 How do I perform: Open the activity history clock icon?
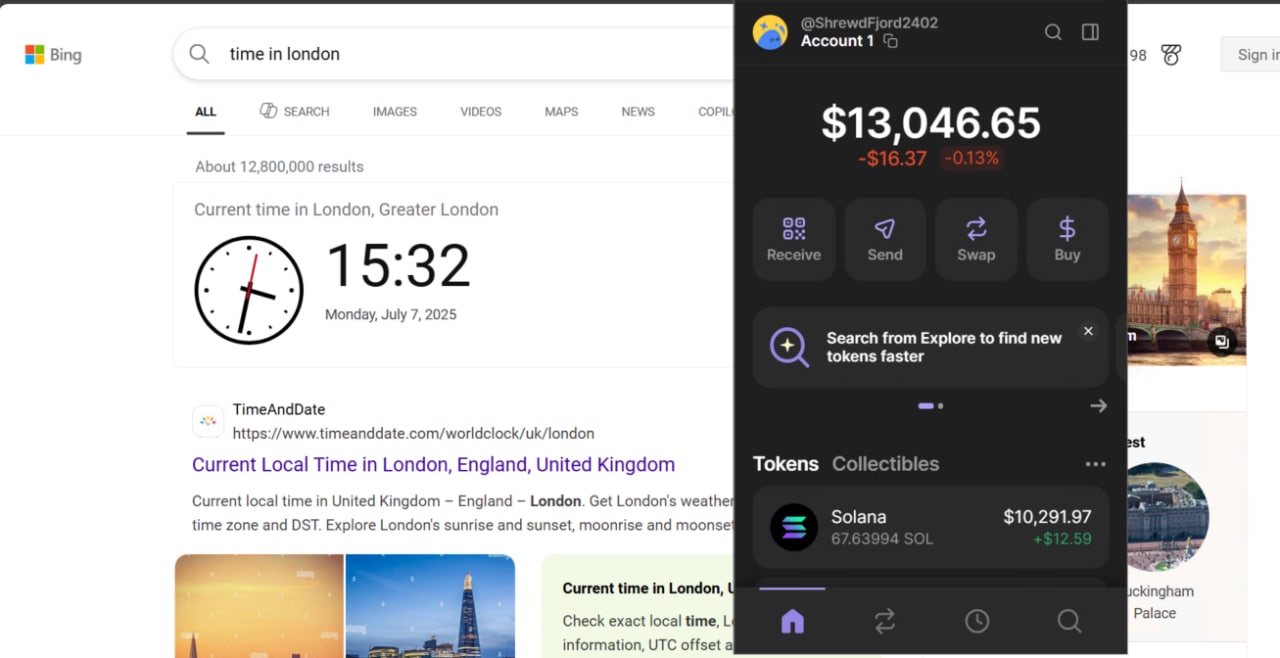coord(977,621)
